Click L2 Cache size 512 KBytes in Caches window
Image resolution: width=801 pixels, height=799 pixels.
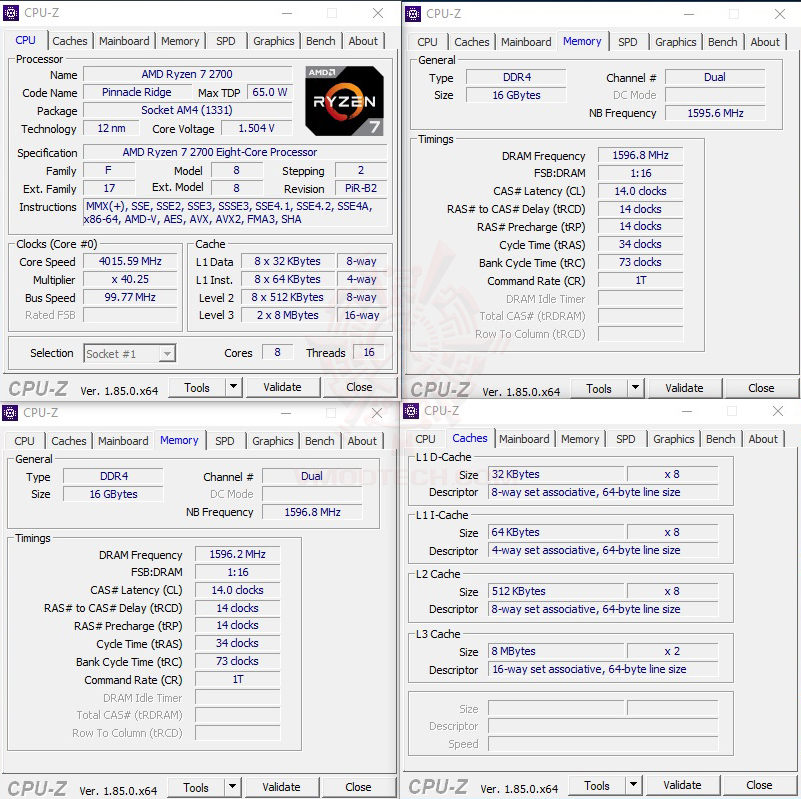coord(556,591)
